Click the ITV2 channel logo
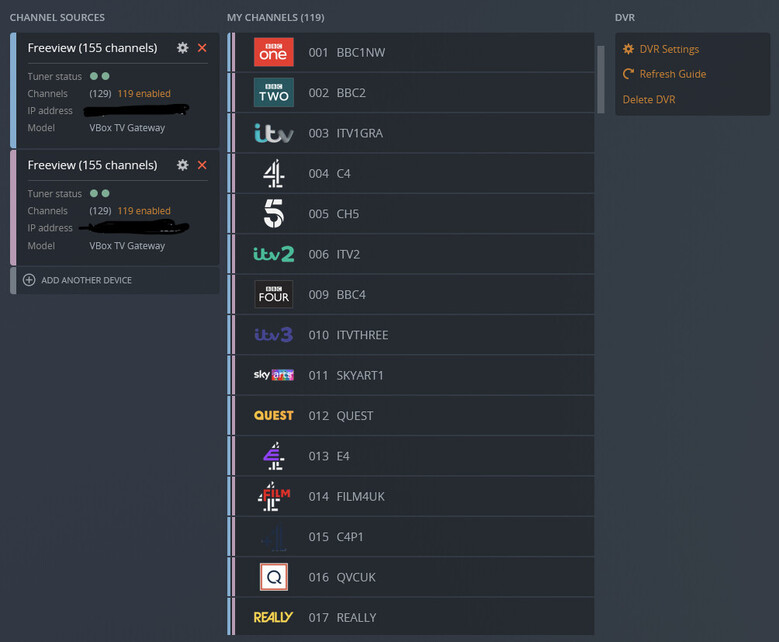 click(274, 254)
